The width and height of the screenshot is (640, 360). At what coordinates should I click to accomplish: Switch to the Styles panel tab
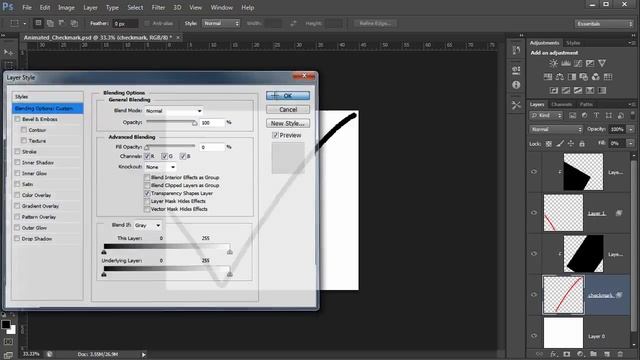(573, 43)
